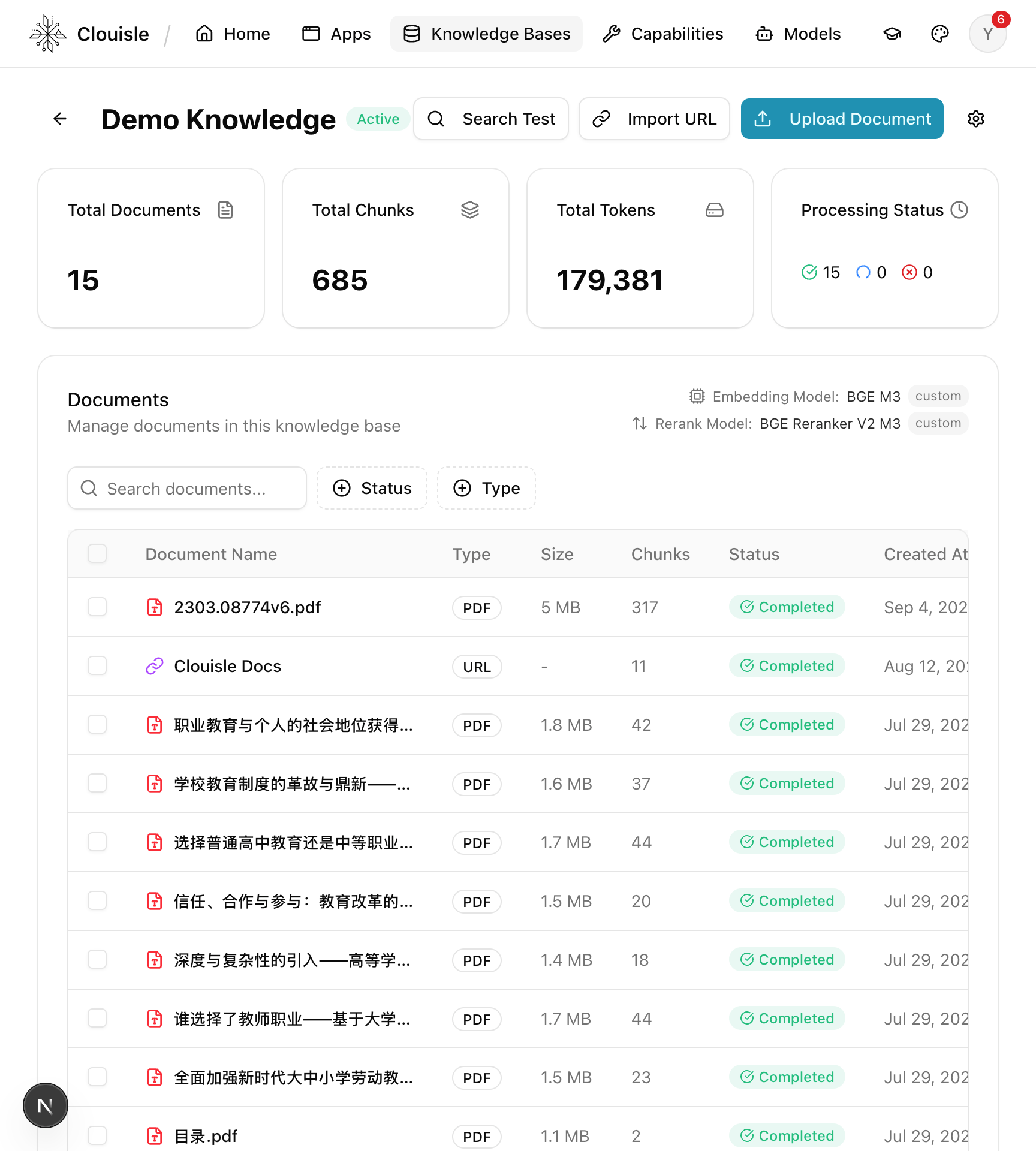Click the PDF icon for 目录.pdf
The height and width of the screenshot is (1151, 1036).
tap(155, 1136)
